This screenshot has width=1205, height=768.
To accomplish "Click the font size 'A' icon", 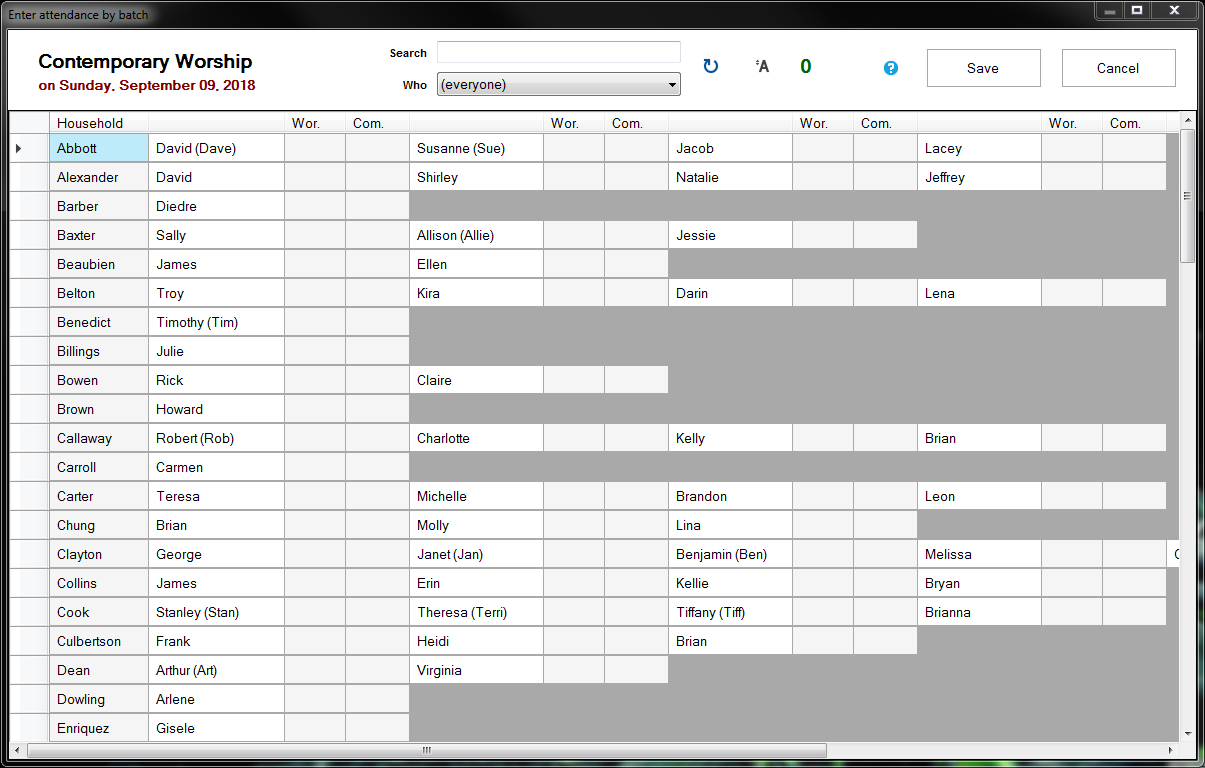I will pyautogui.click(x=762, y=67).
